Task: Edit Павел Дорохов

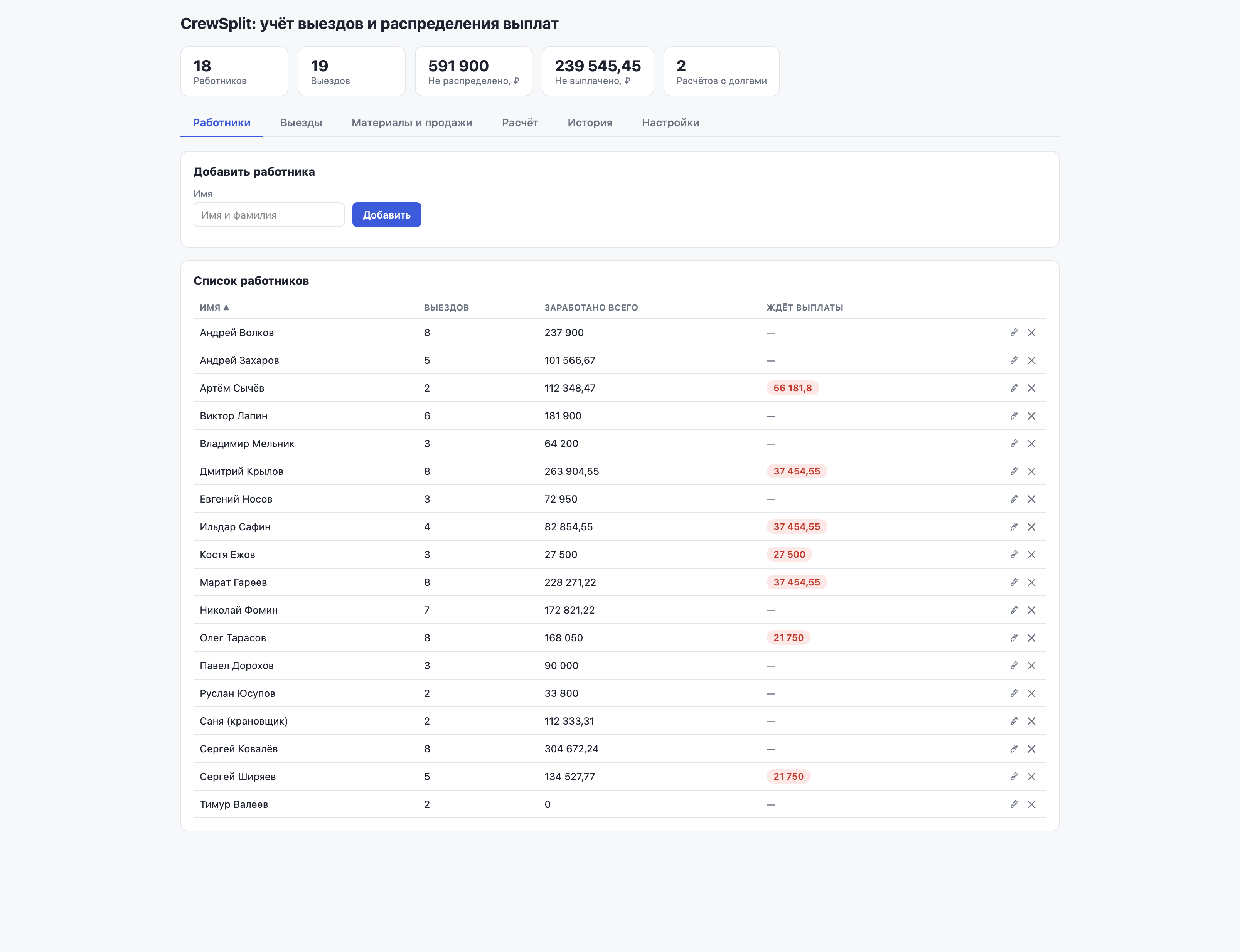Action: pyautogui.click(x=1014, y=666)
